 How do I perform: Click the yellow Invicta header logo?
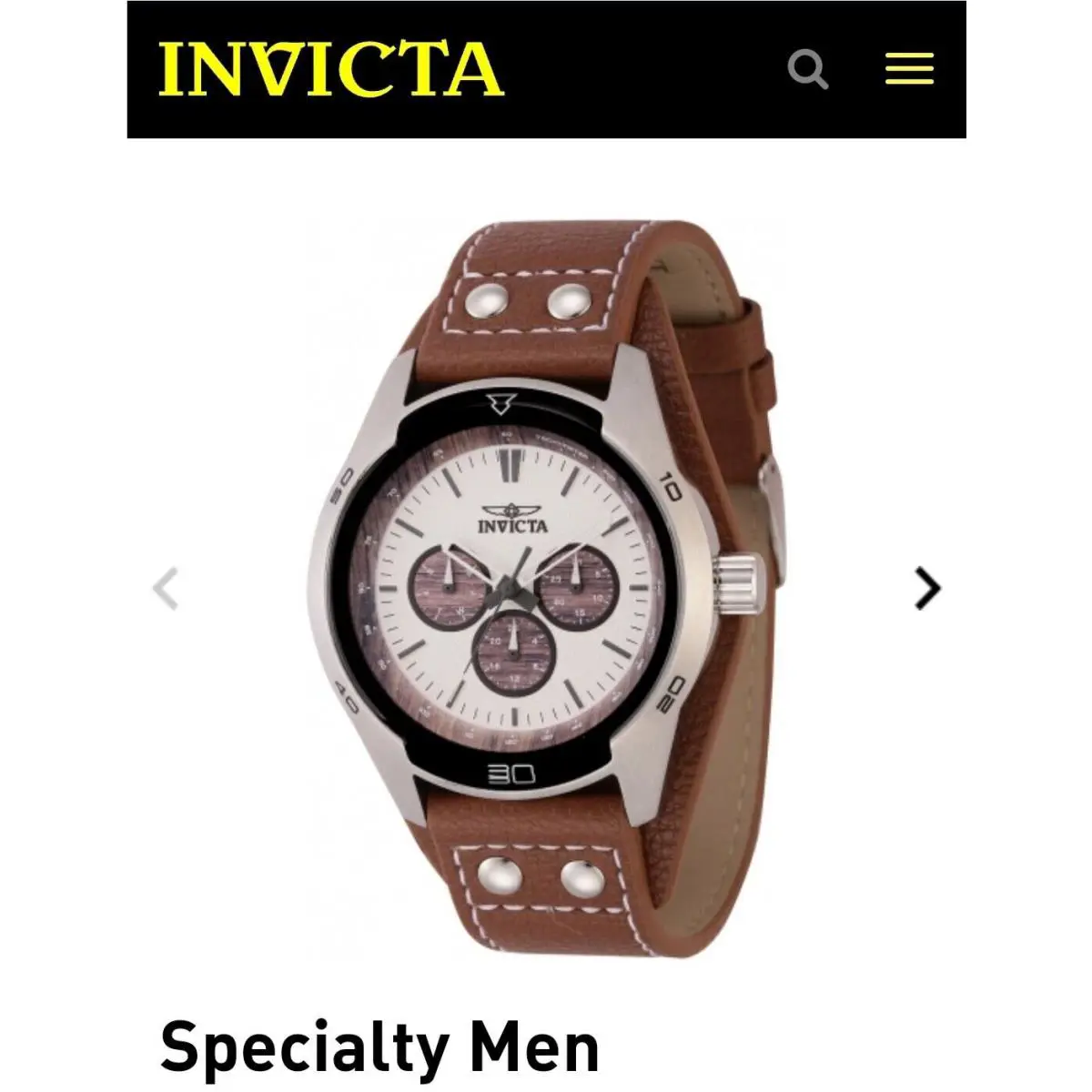[x=330, y=69]
